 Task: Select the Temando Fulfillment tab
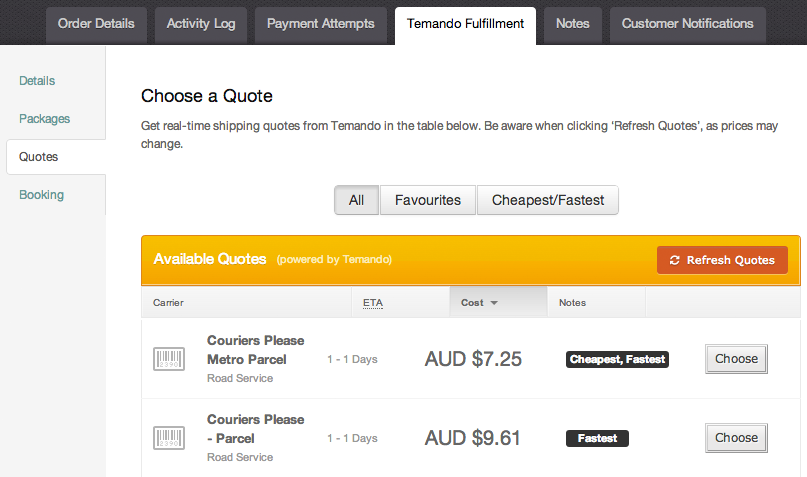click(x=465, y=24)
